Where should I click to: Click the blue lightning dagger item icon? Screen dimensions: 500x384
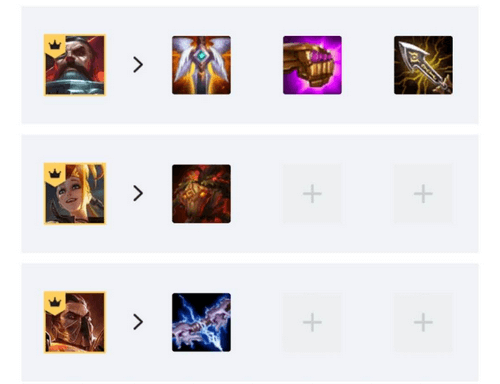click(x=201, y=322)
